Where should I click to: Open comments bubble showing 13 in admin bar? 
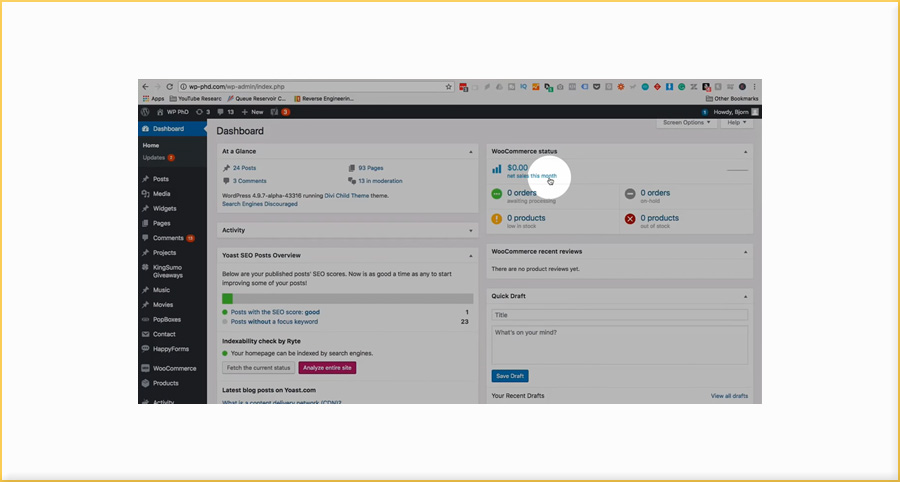pos(225,112)
